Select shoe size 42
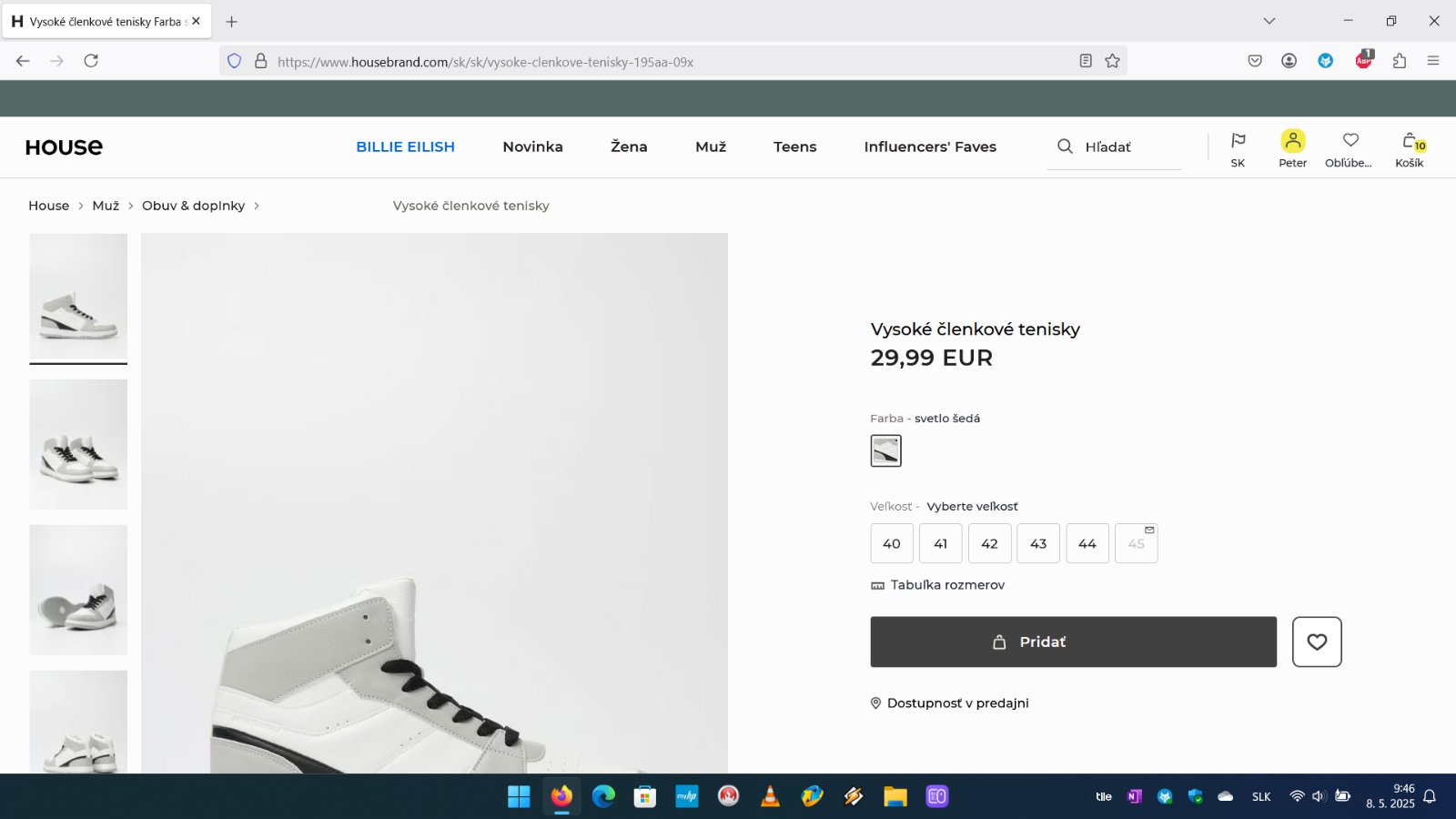This screenshot has width=1456, height=819. [989, 543]
